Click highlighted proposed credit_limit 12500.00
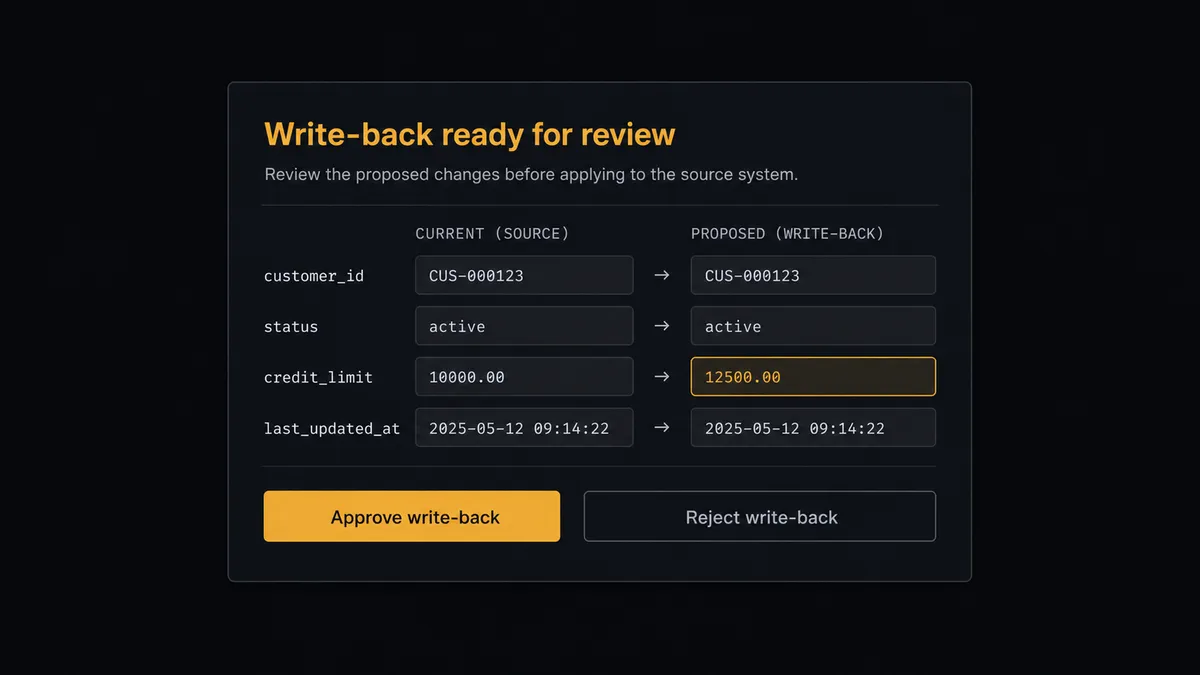Screen dimensions: 1200x675 (813, 377)
